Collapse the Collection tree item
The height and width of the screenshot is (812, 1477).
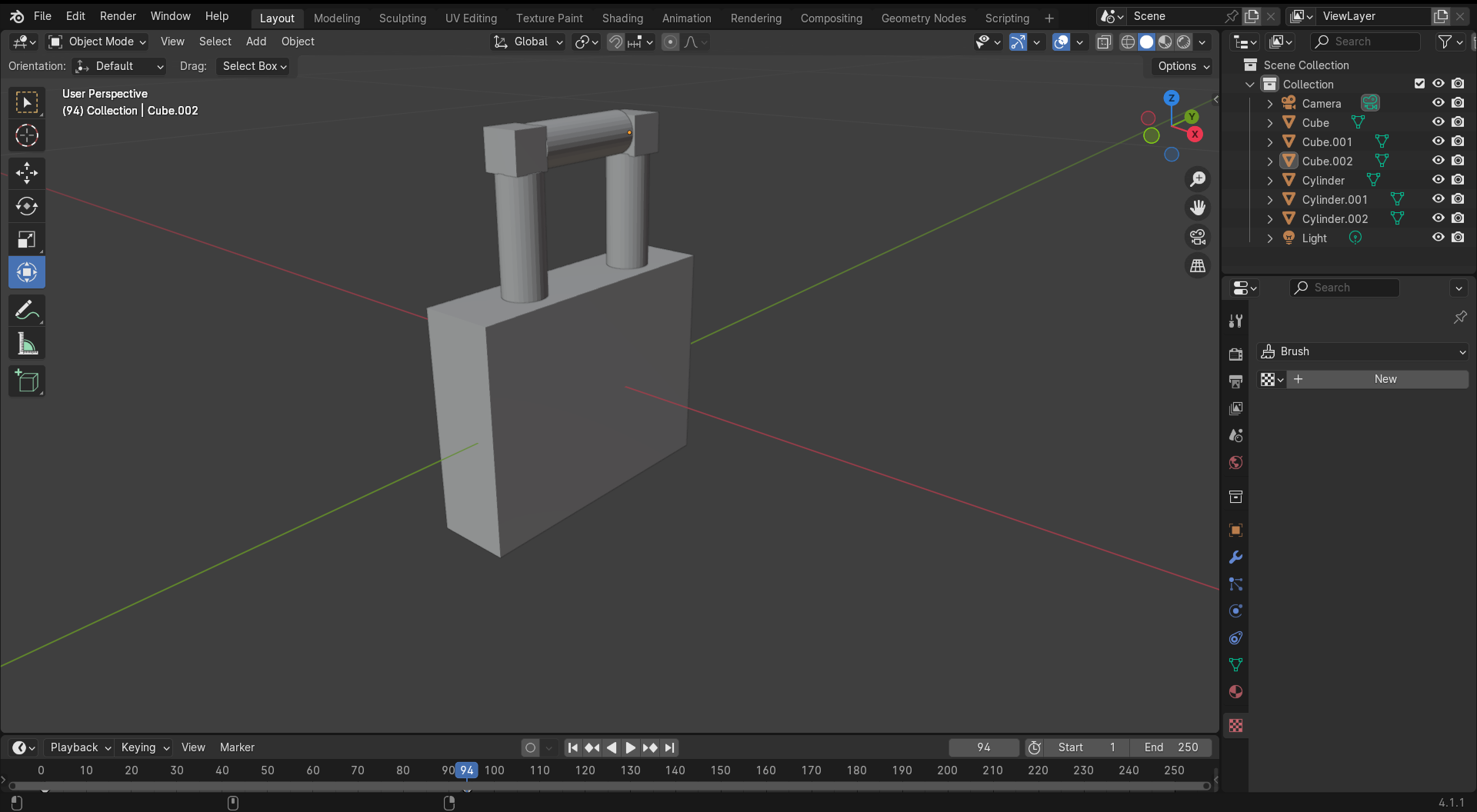click(x=1250, y=85)
